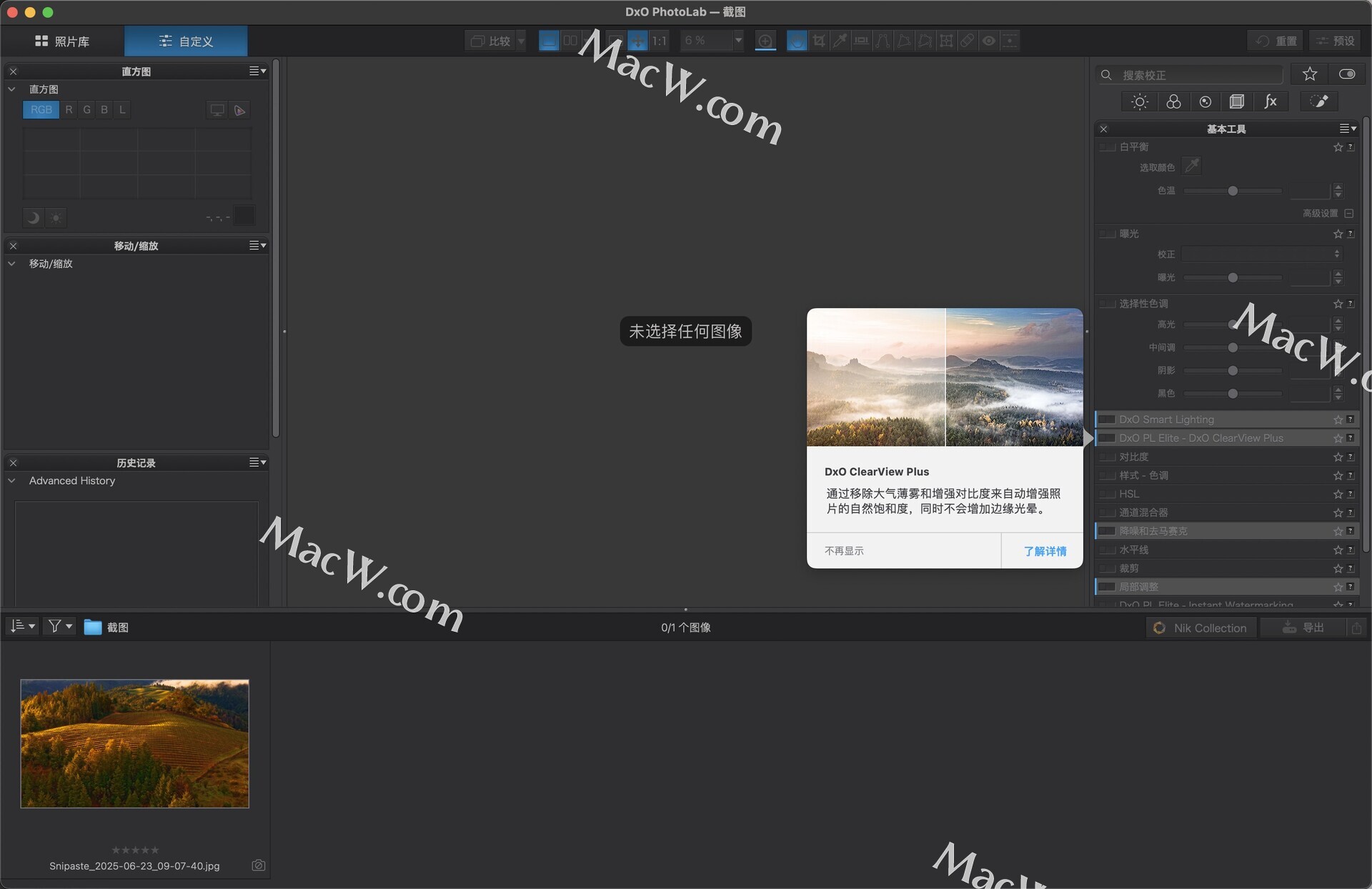Adjust the 色温 temperature slider handle
The width and height of the screenshot is (1372, 889).
point(1233,191)
